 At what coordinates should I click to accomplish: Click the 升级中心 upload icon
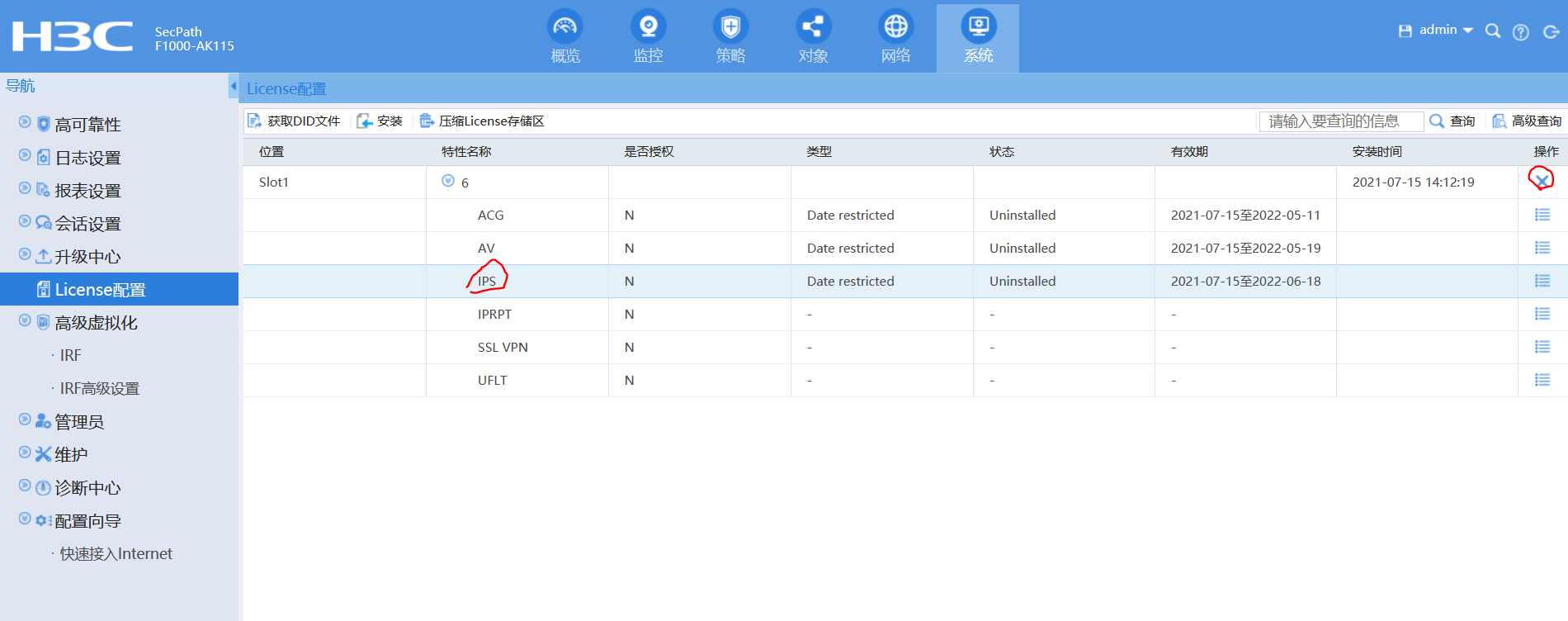pos(44,257)
